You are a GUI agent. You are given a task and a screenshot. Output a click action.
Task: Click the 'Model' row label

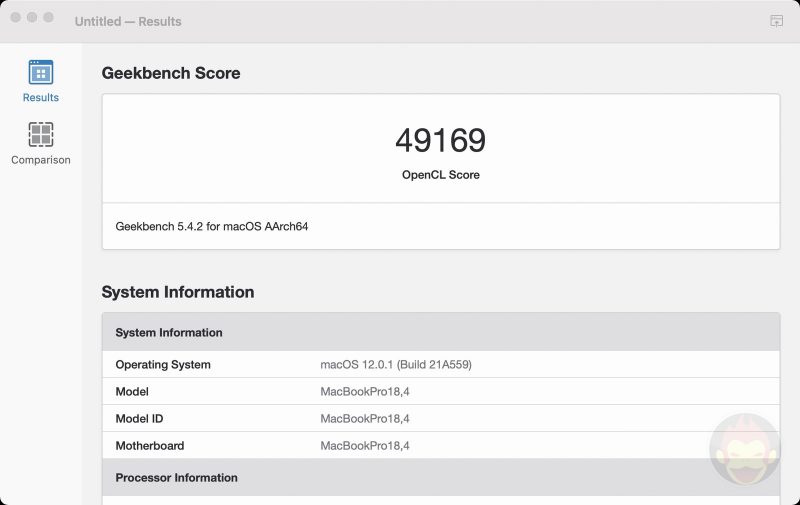click(132, 392)
